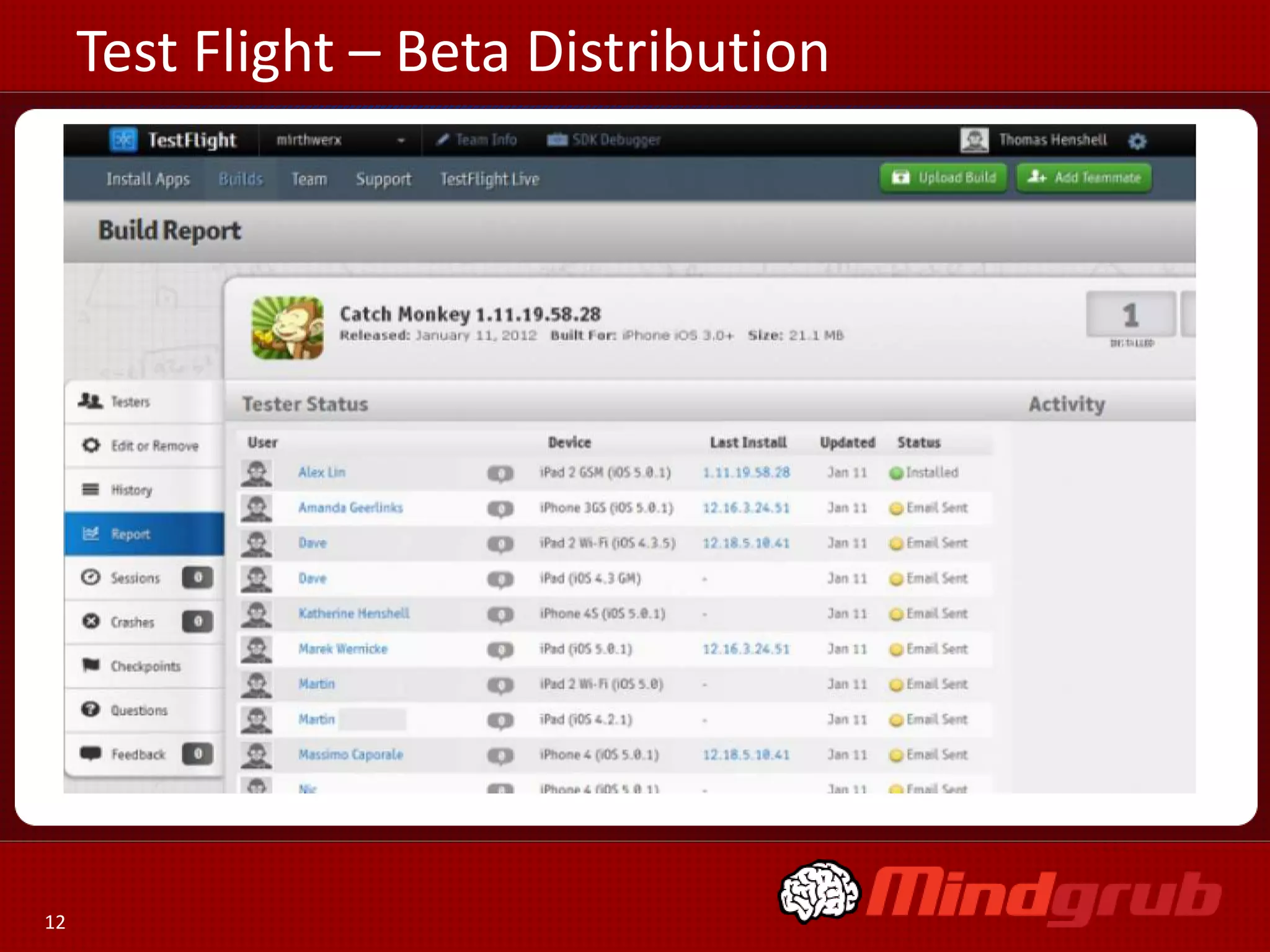Open Katherine Henshell's tester profile link
Image resolution: width=1270 pixels, height=952 pixels.
tap(354, 614)
